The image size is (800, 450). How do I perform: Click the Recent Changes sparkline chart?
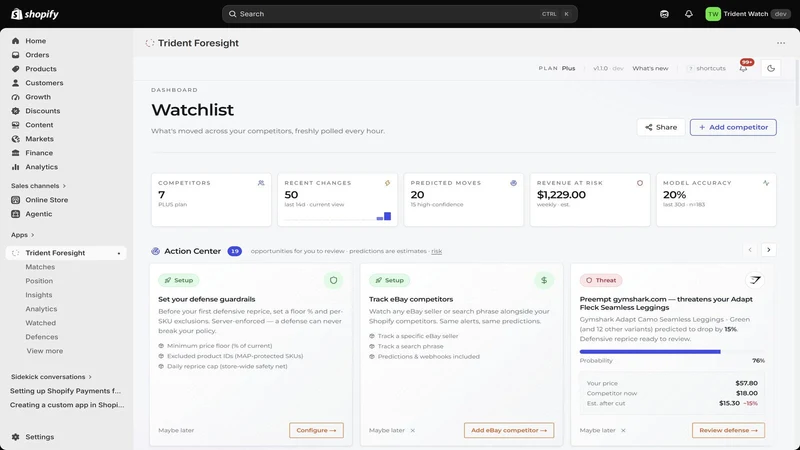tap(337, 216)
